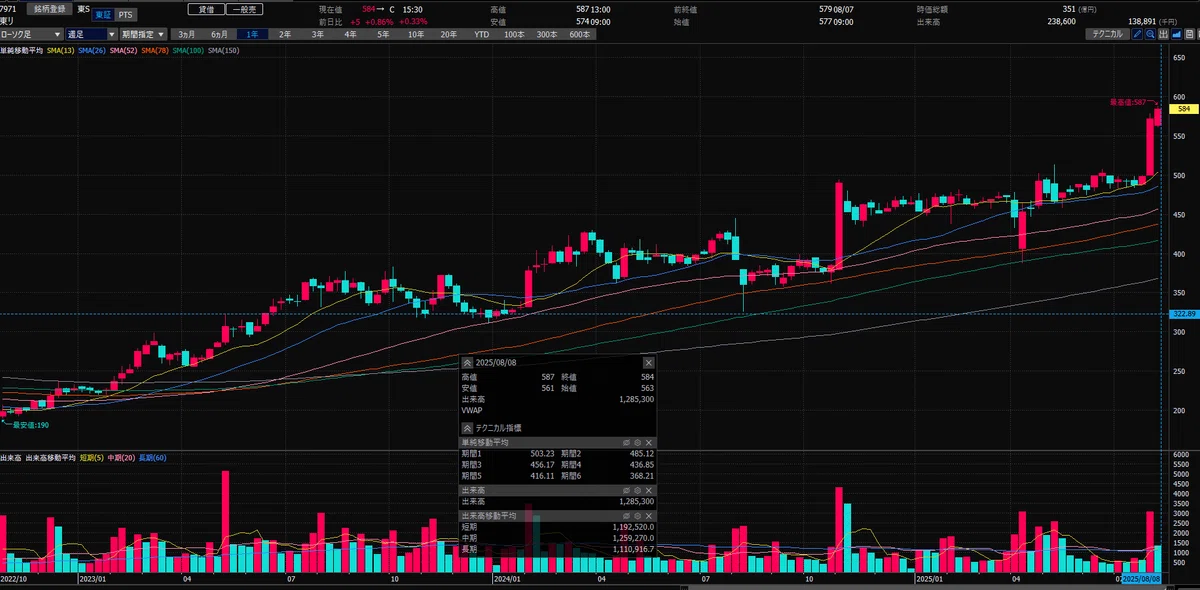Select the 6ヵ月 period tab
This screenshot has width=1200, height=590.
point(220,33)
